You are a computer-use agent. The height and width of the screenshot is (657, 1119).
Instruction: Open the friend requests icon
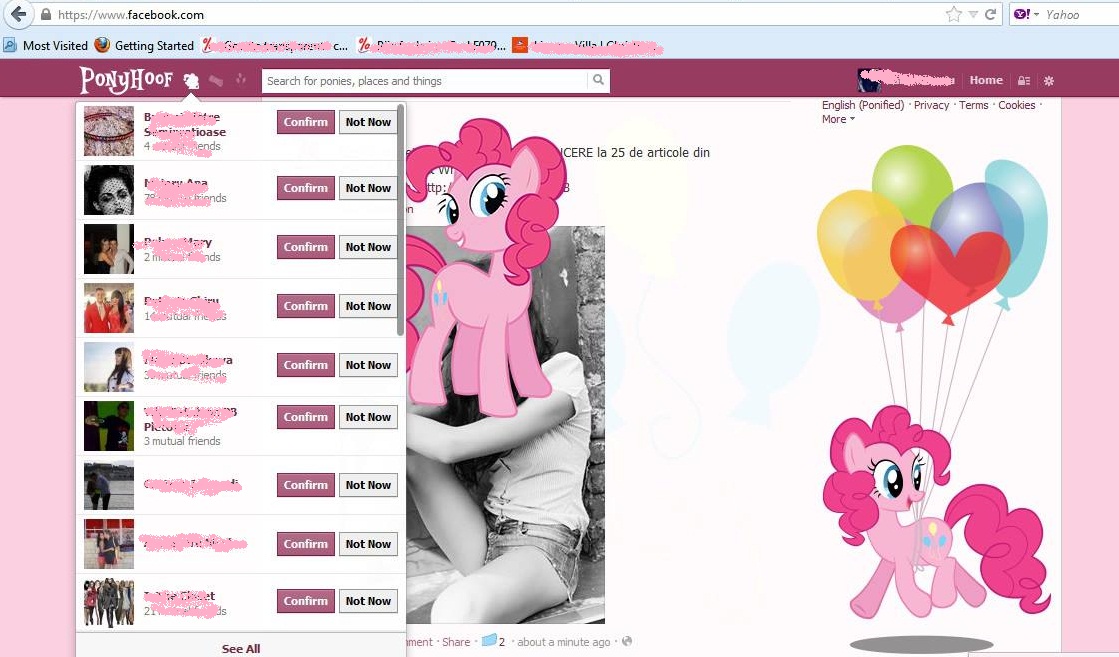coord(192,81)
